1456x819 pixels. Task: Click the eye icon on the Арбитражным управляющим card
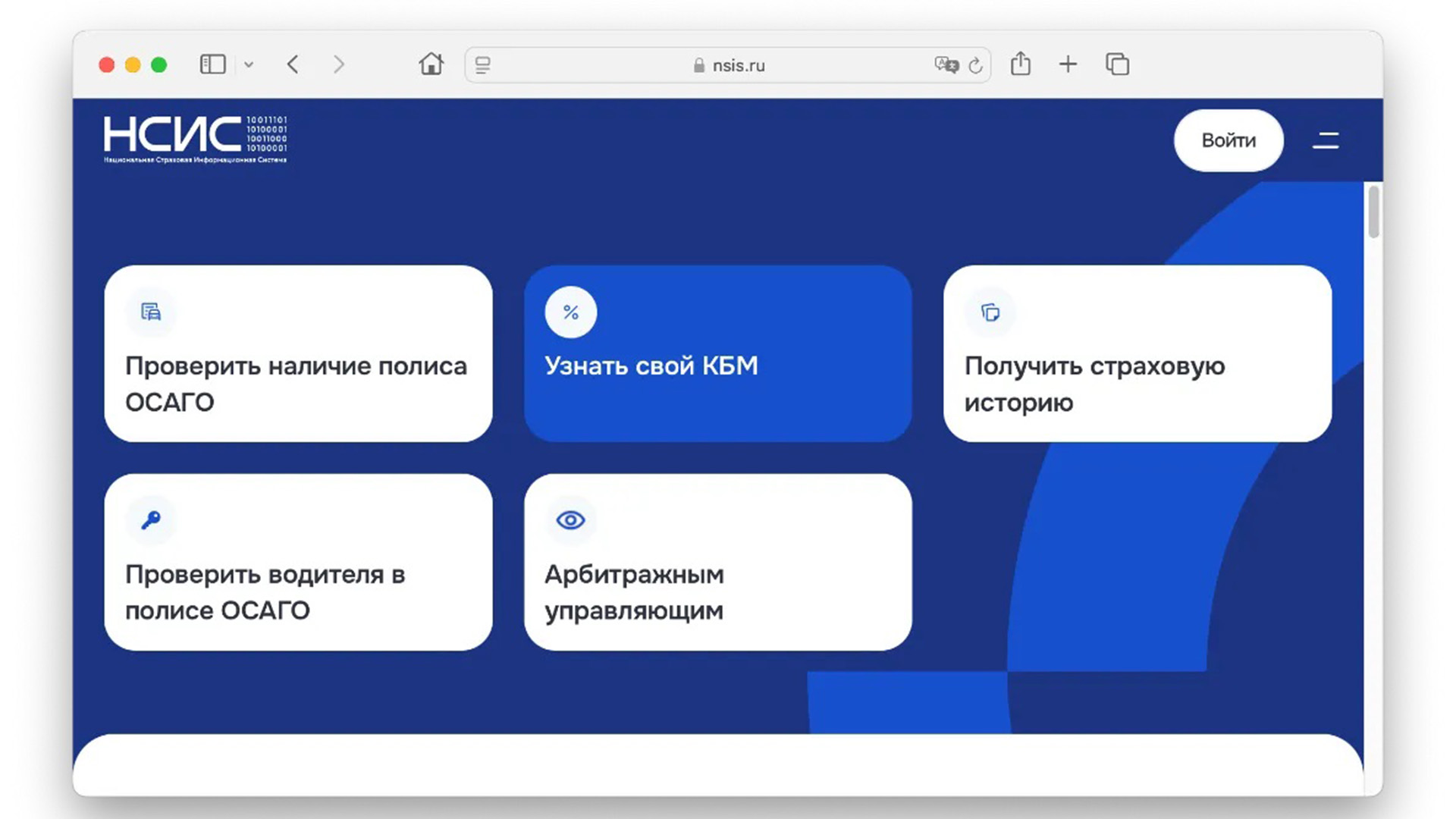coord(570,520)
